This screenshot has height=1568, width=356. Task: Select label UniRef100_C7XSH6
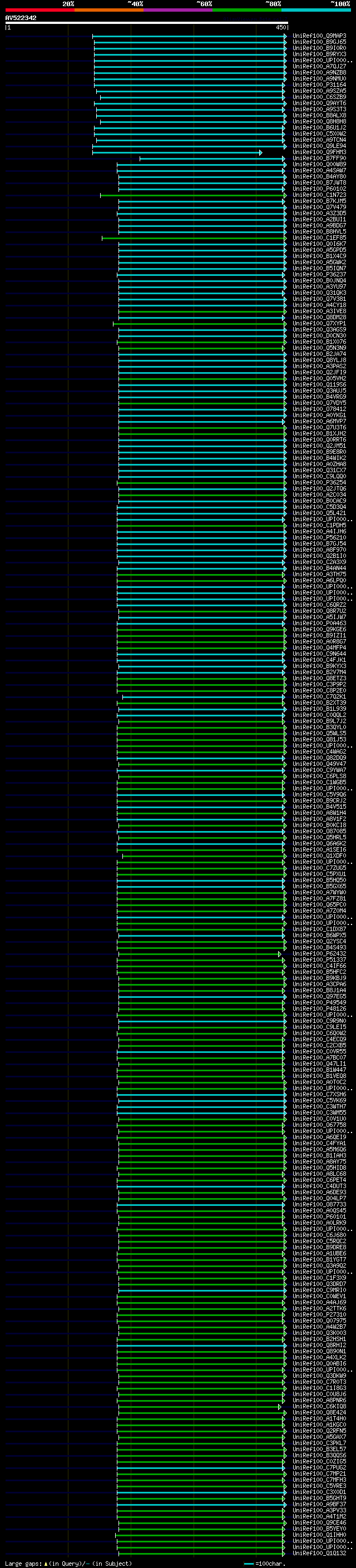[319, 1095]
